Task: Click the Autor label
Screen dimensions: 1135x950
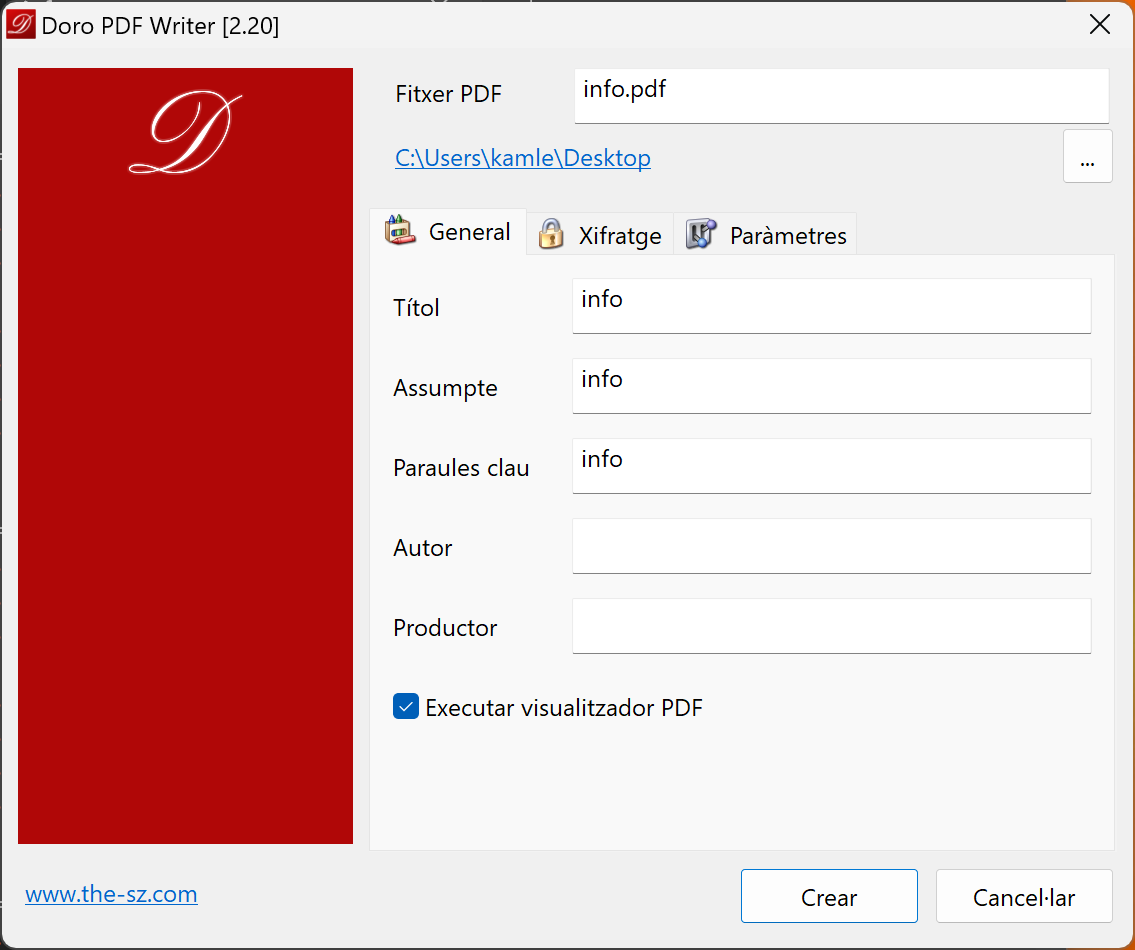Action: click(423, 547)
